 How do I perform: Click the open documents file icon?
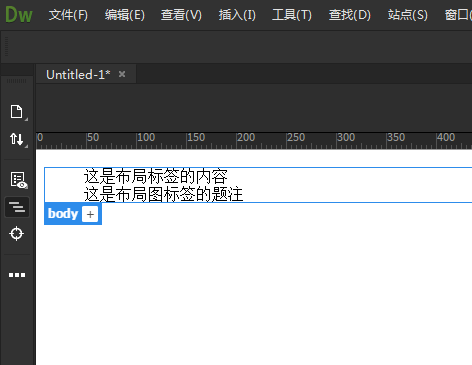17,112
